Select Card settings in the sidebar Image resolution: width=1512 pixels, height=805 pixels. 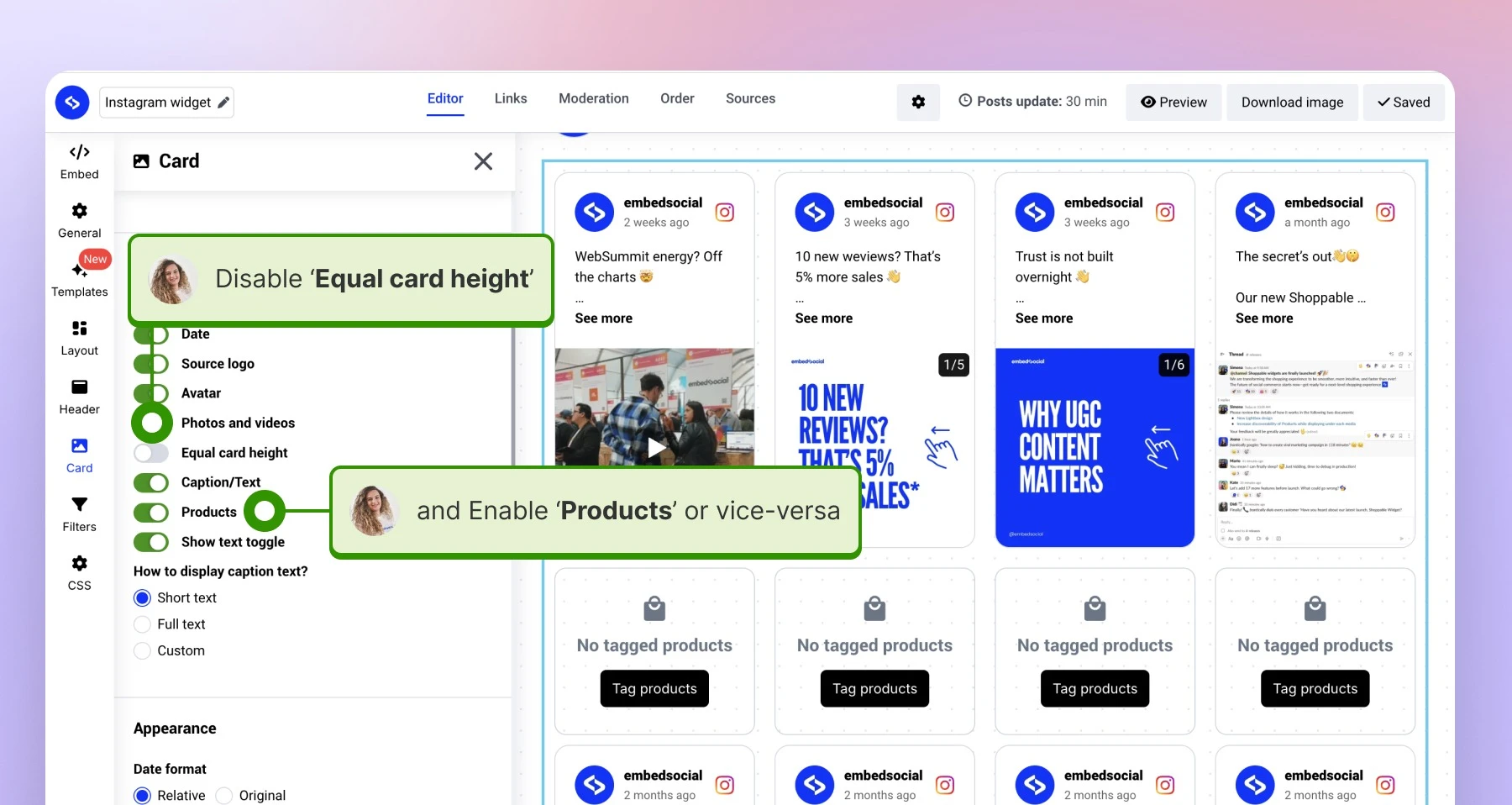[80, 455]
